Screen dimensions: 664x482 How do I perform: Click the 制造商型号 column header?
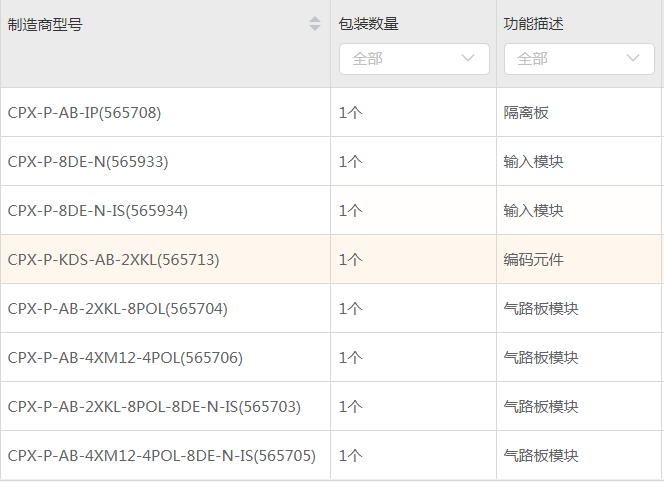tap(45, 24)
